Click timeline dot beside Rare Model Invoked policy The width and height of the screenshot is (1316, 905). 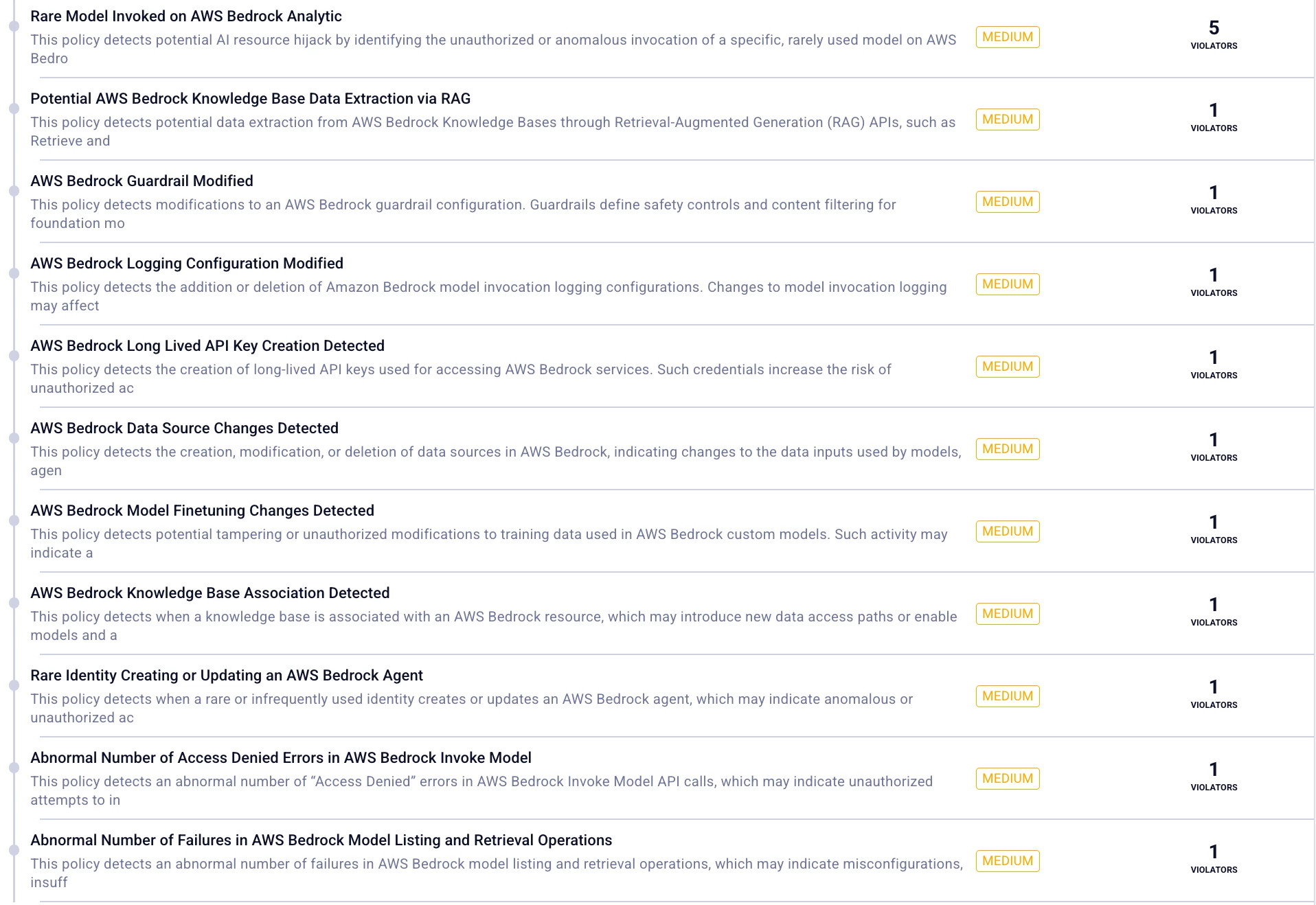14,26
